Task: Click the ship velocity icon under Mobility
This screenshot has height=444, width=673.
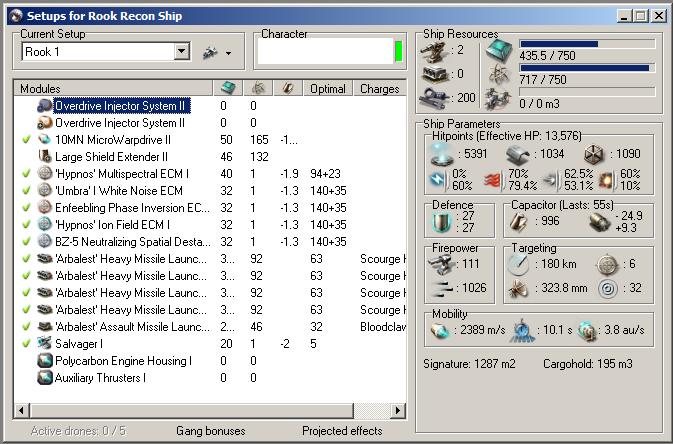Action: point(438,329)
